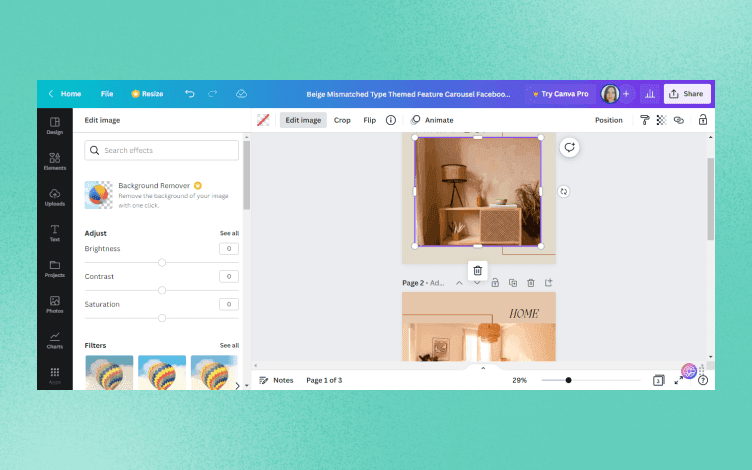Open the Elements sidebar tab

[x=55, y=161]
